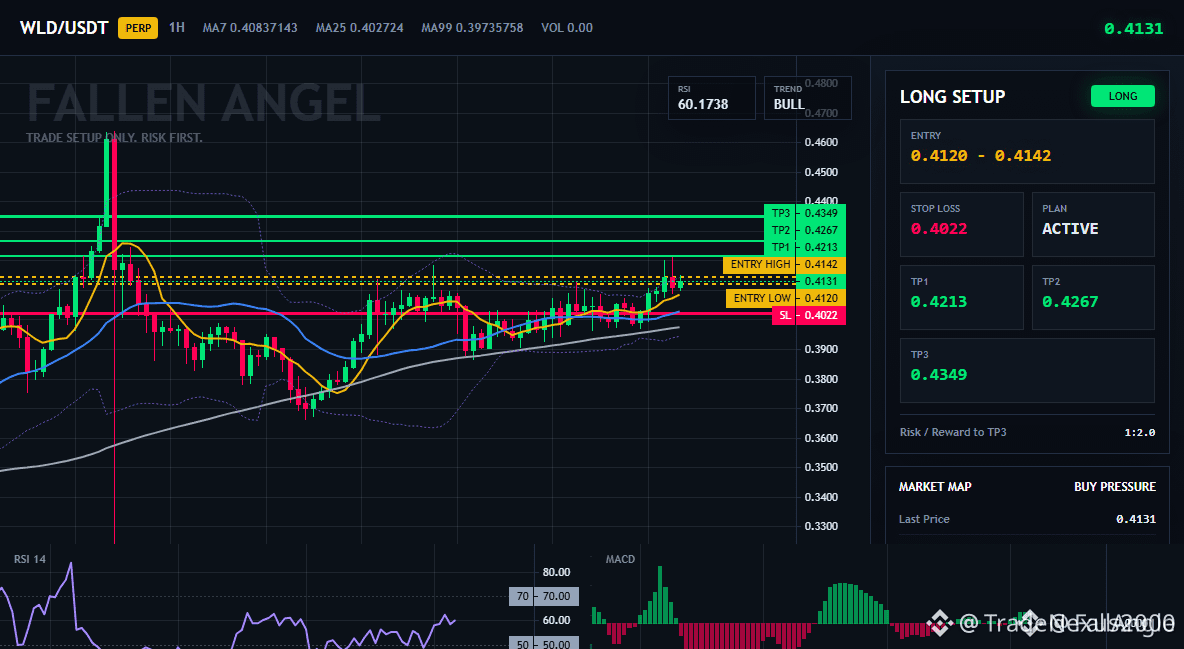Click the green 0.4131 price in header
The image size is (1184, 649).
coord(1133,29)
